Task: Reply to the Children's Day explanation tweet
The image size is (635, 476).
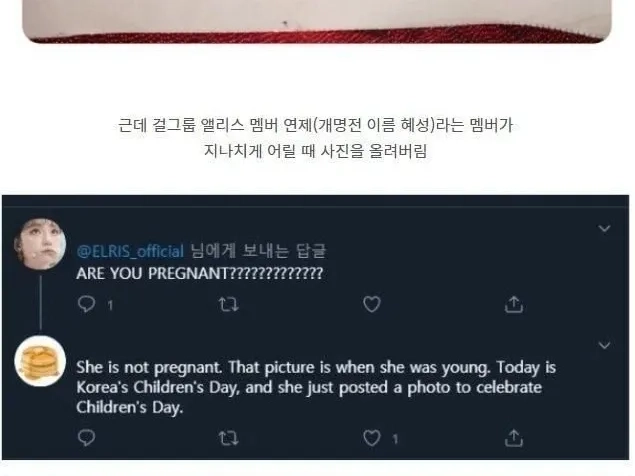Action: pos(86,438)
